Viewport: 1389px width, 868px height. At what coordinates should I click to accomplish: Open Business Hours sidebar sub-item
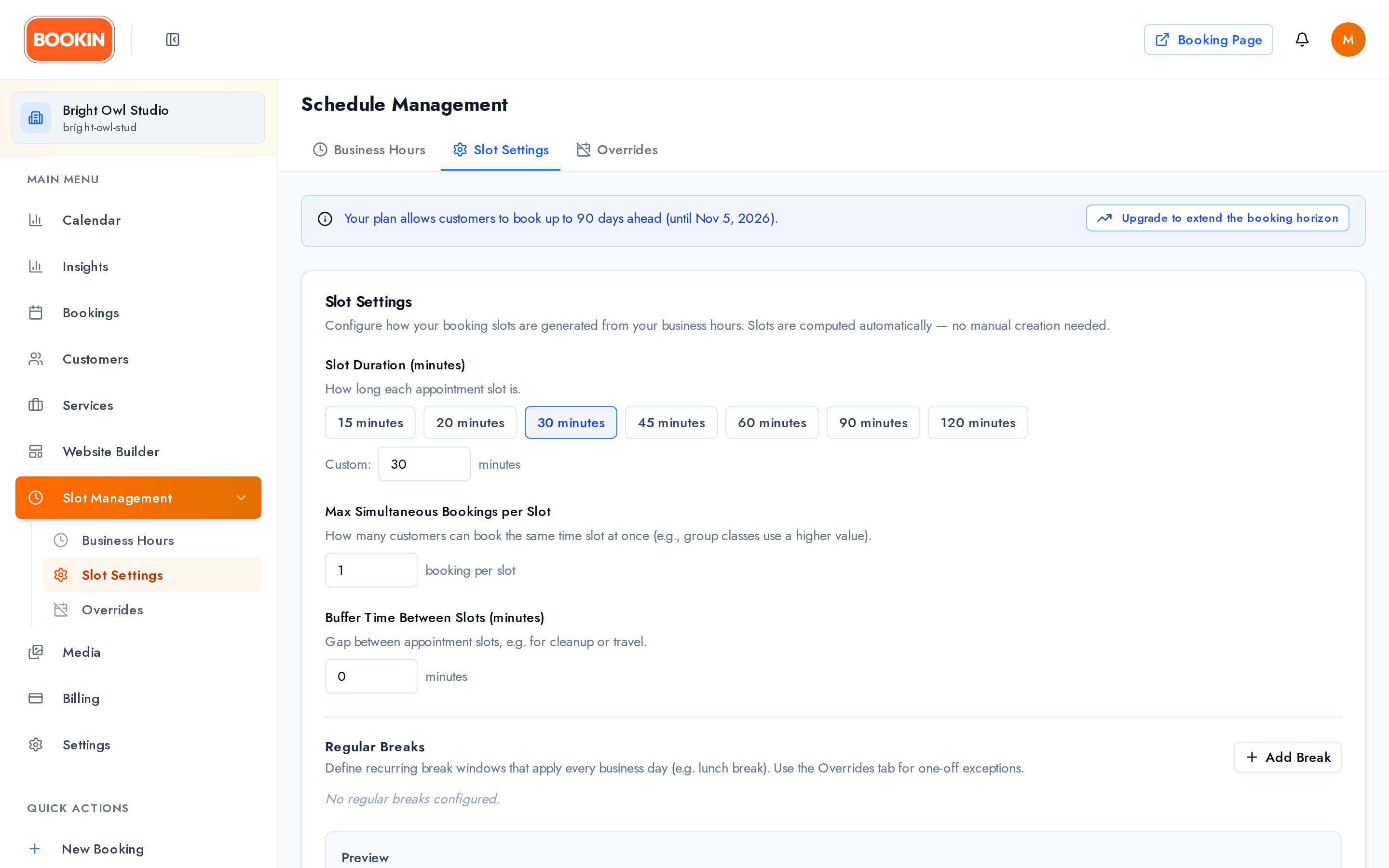click(x=152, y=540)
